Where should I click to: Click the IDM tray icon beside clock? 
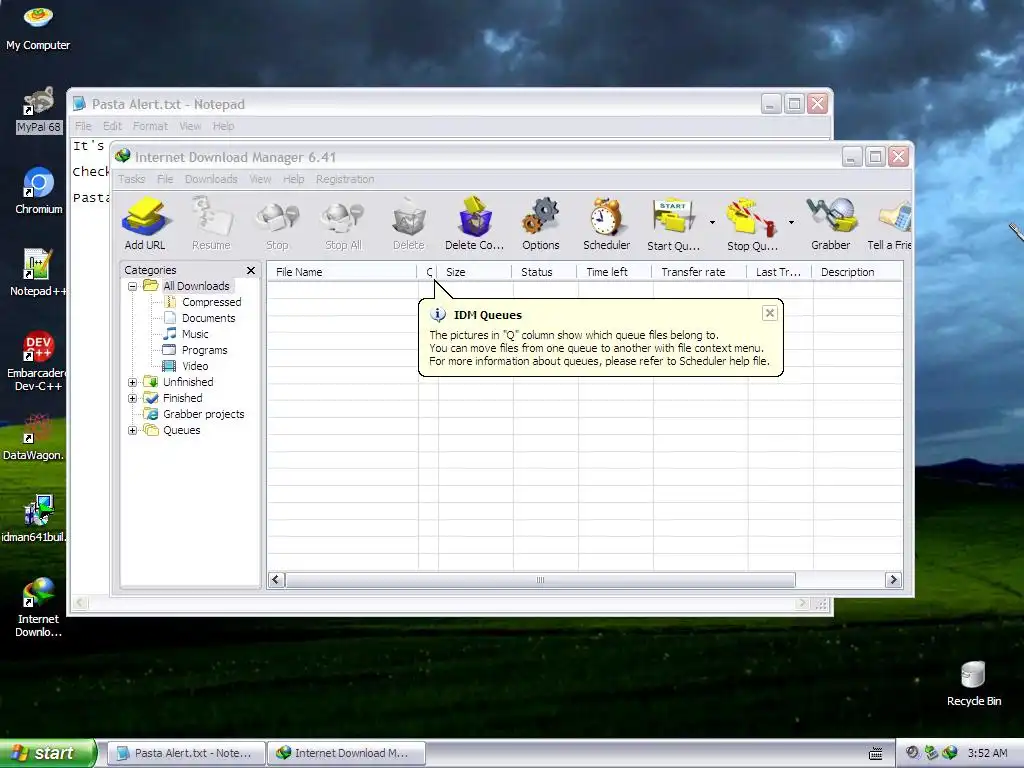(x=950, y=753)
